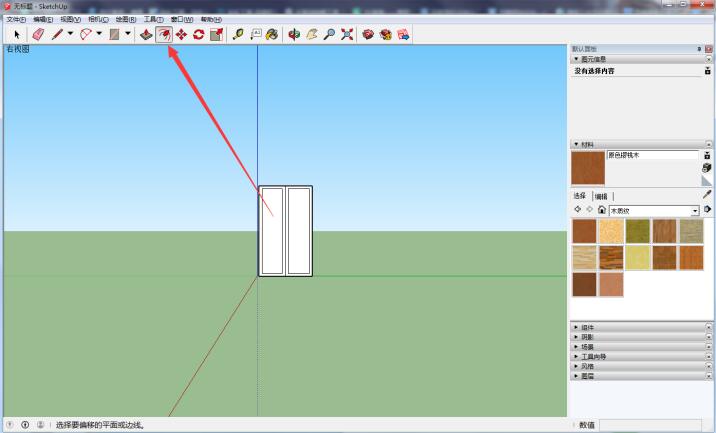The height and width of the screenshot is (433, 716).
Task: Select the Eraser tool in toolbar
Action: pos(38,34)
